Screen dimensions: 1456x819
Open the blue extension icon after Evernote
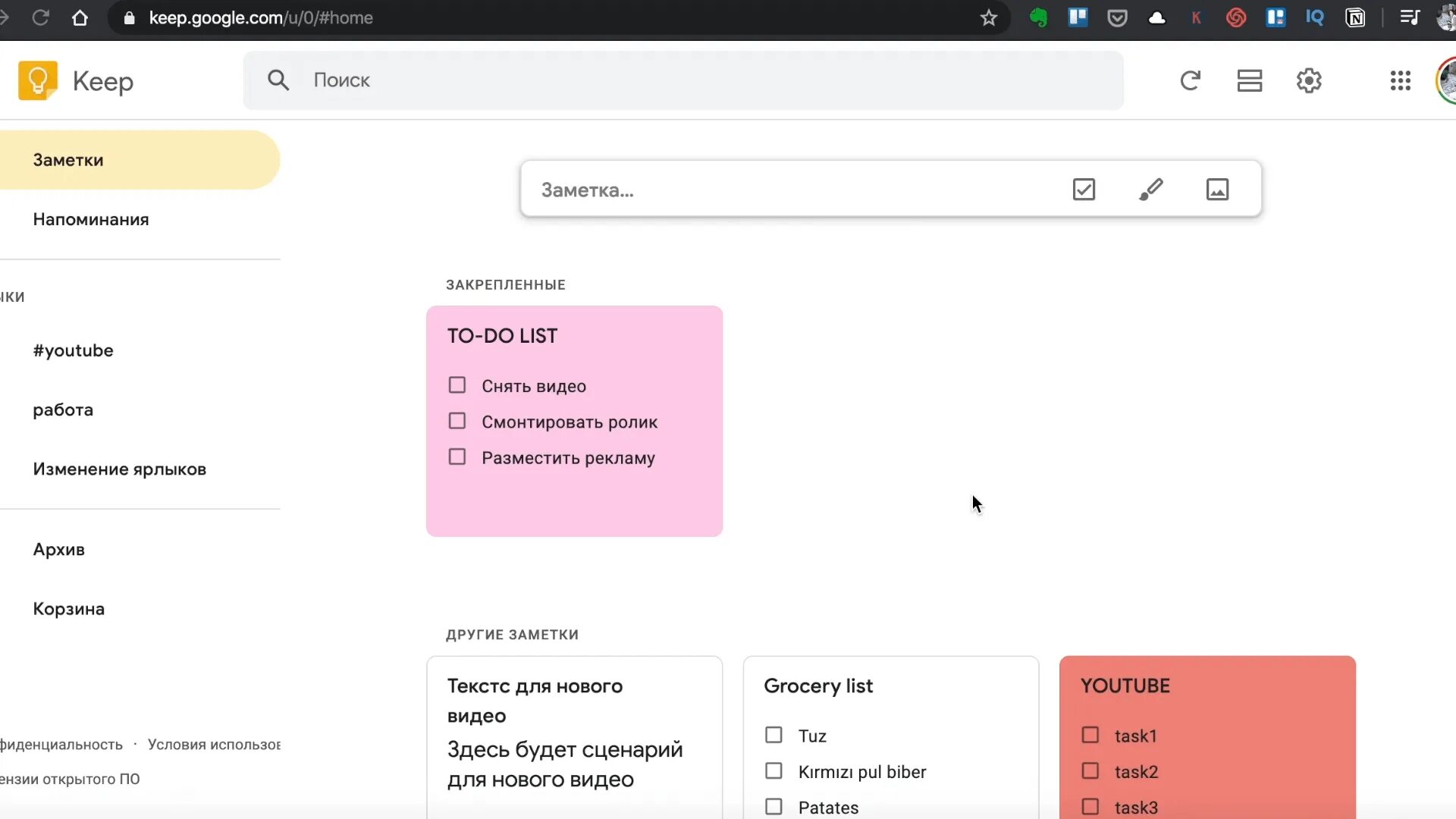click(x=1078, y=17)
